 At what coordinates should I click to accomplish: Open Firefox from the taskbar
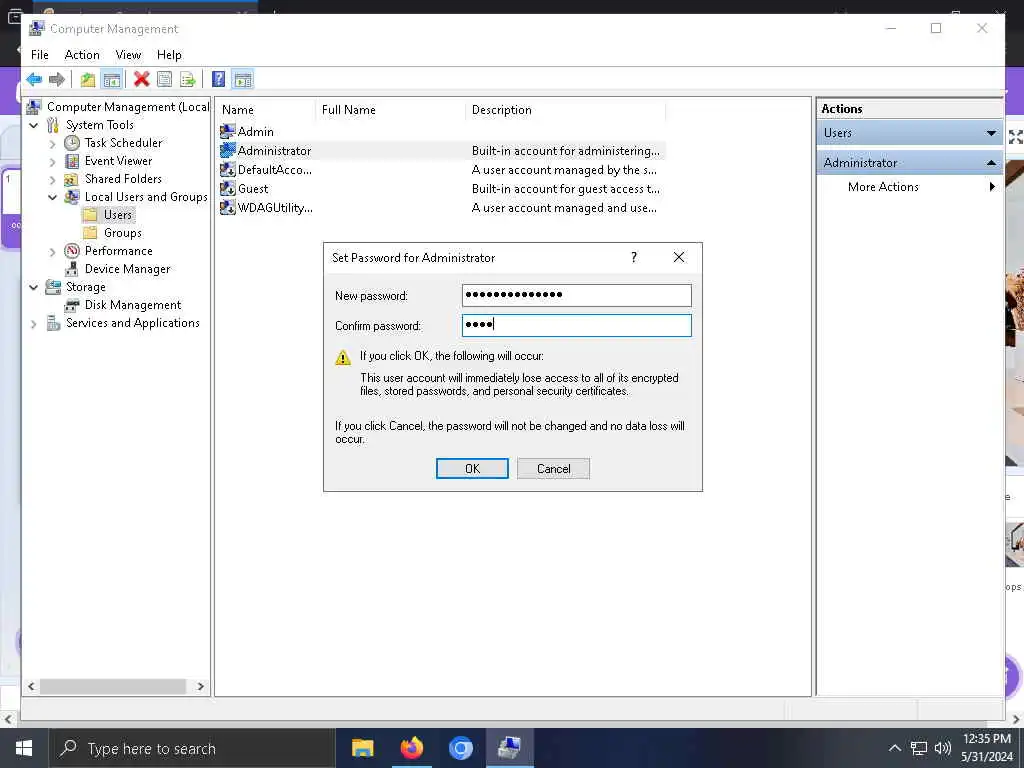point(411,748)
